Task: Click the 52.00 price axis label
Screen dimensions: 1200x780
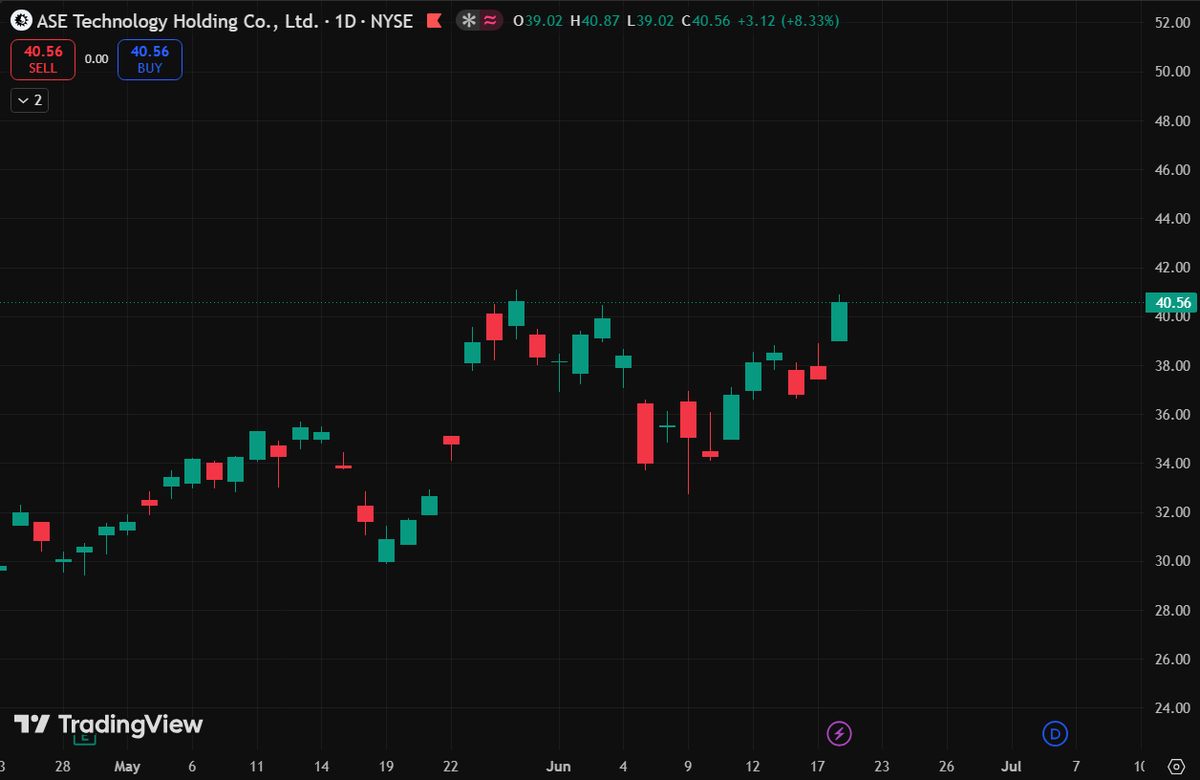Action: (x=1171, y=22)
